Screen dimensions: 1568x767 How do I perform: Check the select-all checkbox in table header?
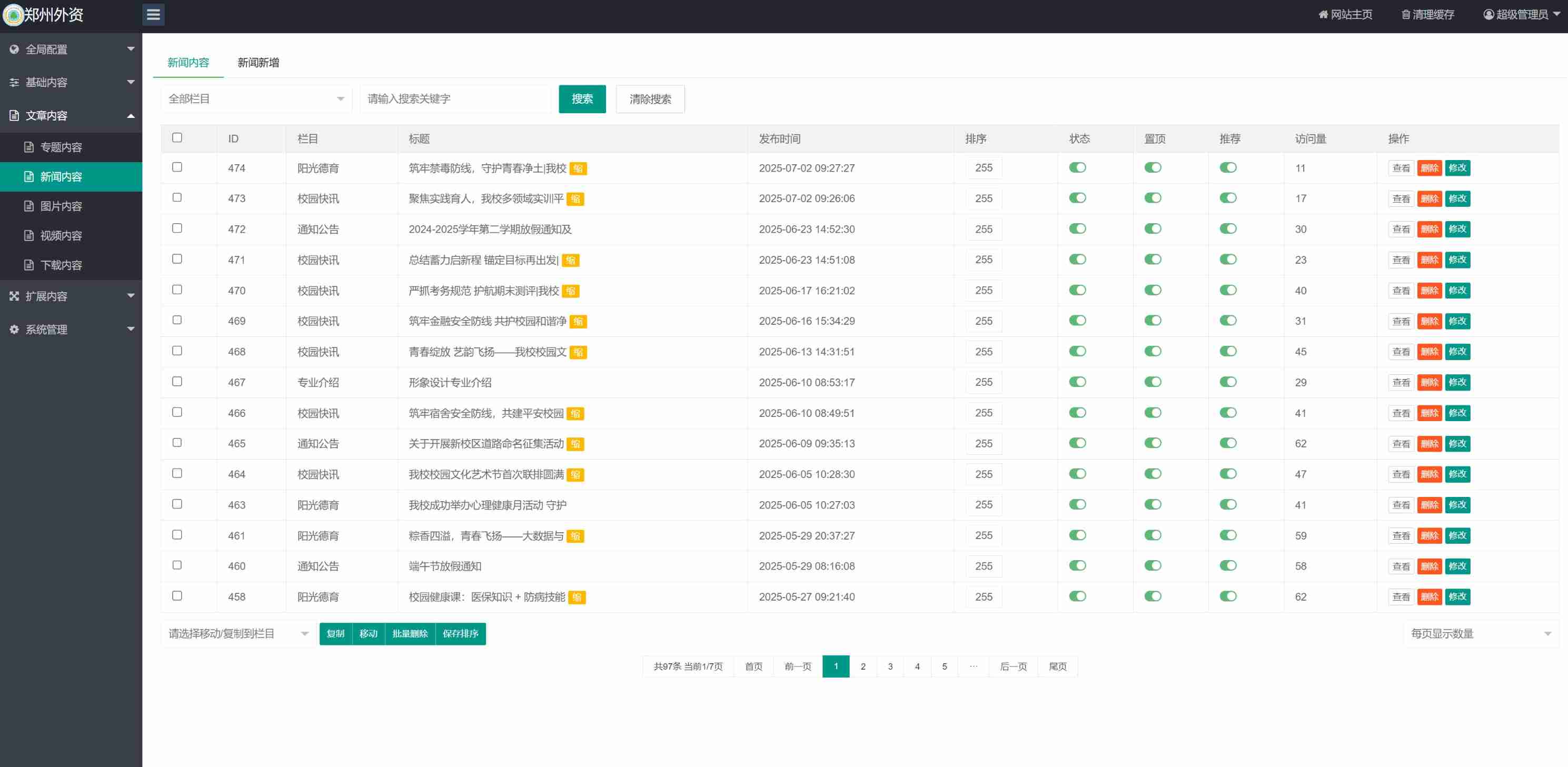coord(177,138)
